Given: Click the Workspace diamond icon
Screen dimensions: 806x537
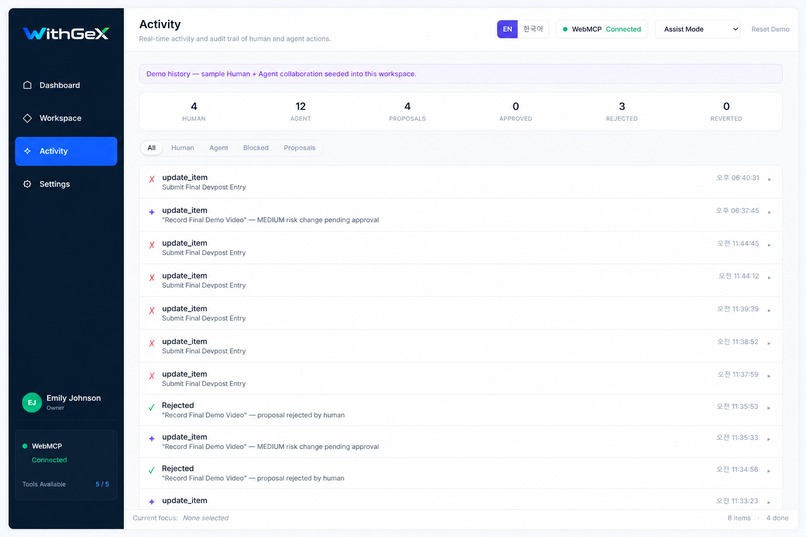Looking at the screenshot, I should (27, 118).
